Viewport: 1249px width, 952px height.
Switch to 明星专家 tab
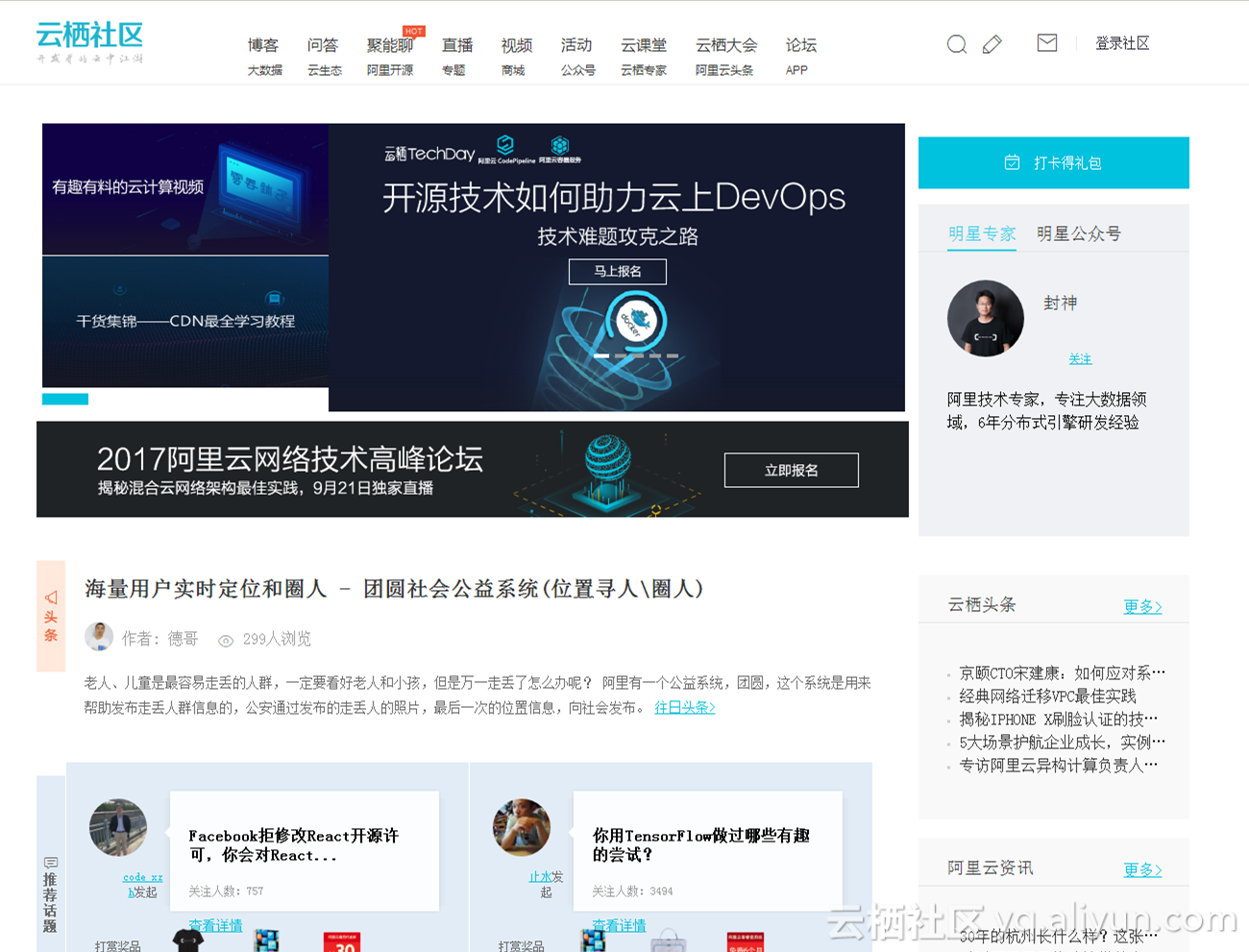[982, 233]
